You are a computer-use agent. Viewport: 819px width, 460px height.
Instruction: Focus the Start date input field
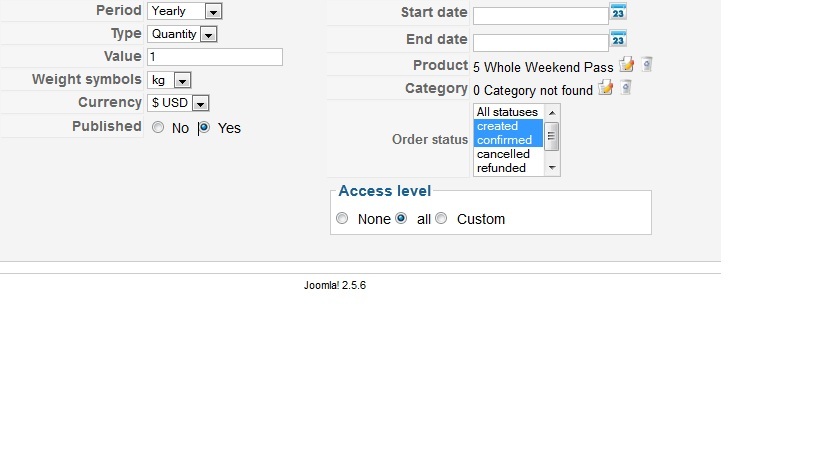pyautogui.click(x=541, y=16)
